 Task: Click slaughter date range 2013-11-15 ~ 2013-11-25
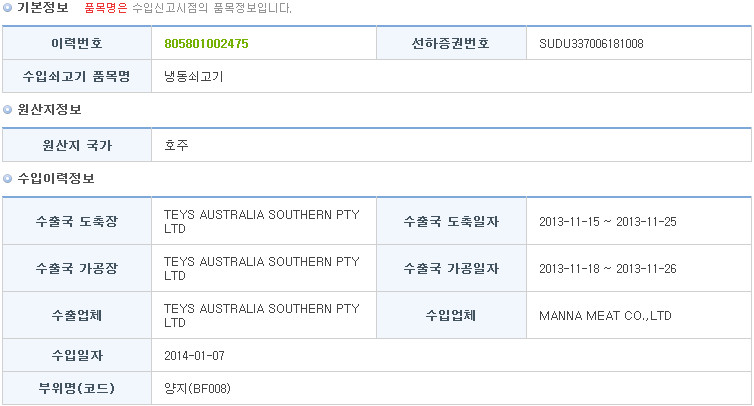coord(607,222)
